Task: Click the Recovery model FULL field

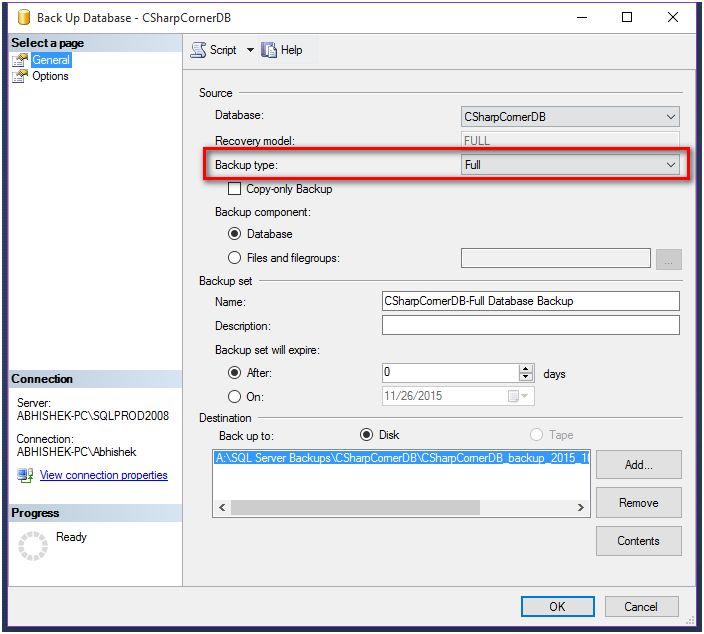Action: [570, 141]
